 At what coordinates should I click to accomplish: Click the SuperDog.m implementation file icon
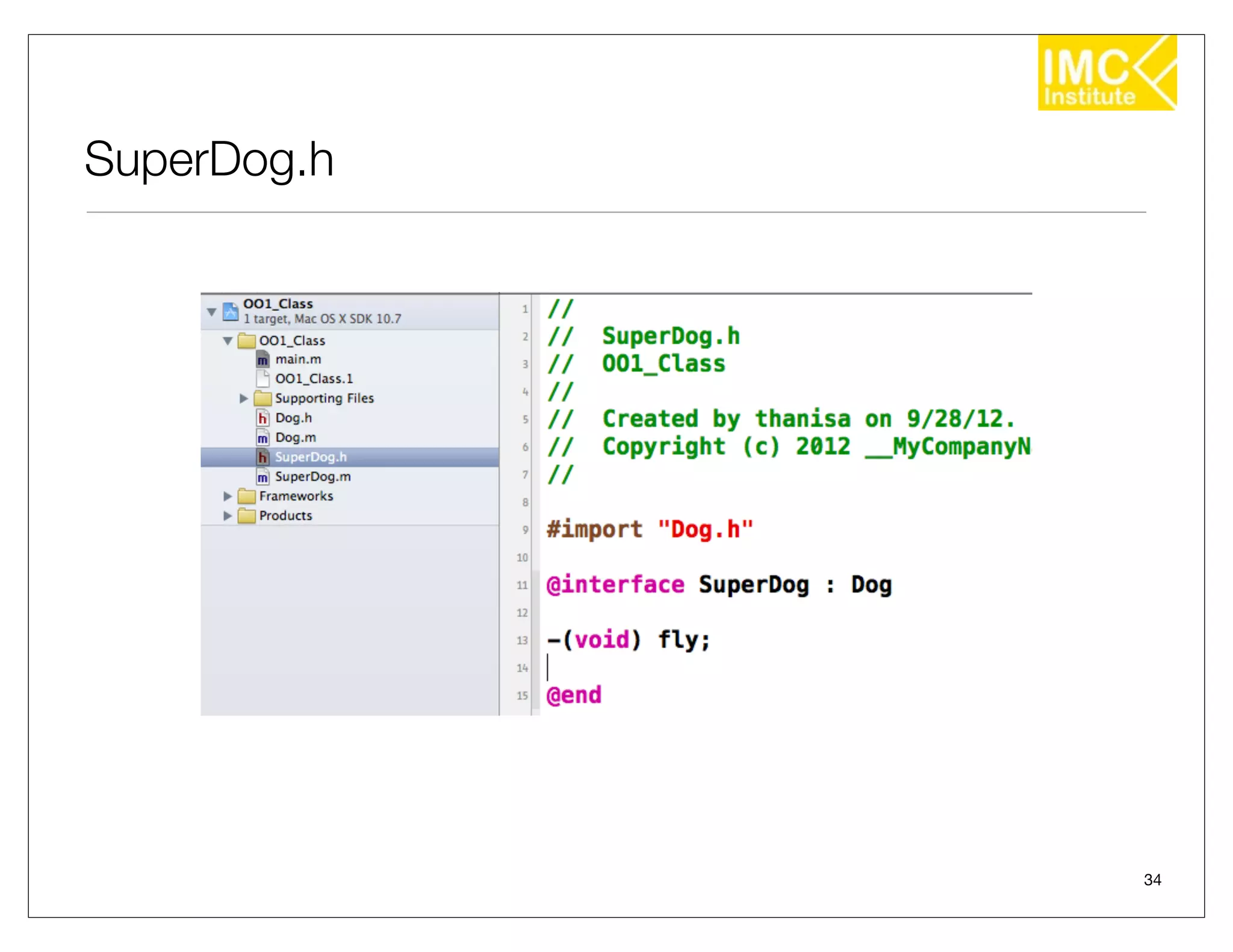coord(262,477)
